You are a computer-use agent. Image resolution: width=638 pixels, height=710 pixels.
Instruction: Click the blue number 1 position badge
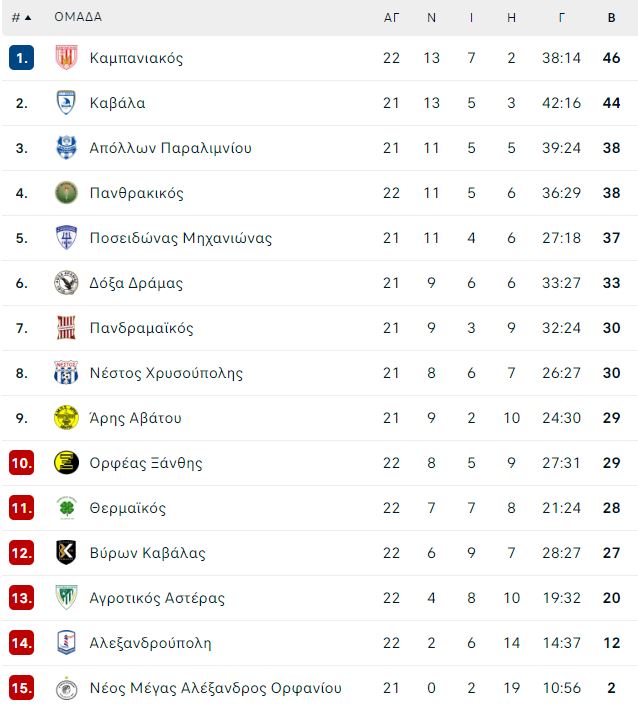click(x=21, y=58)
